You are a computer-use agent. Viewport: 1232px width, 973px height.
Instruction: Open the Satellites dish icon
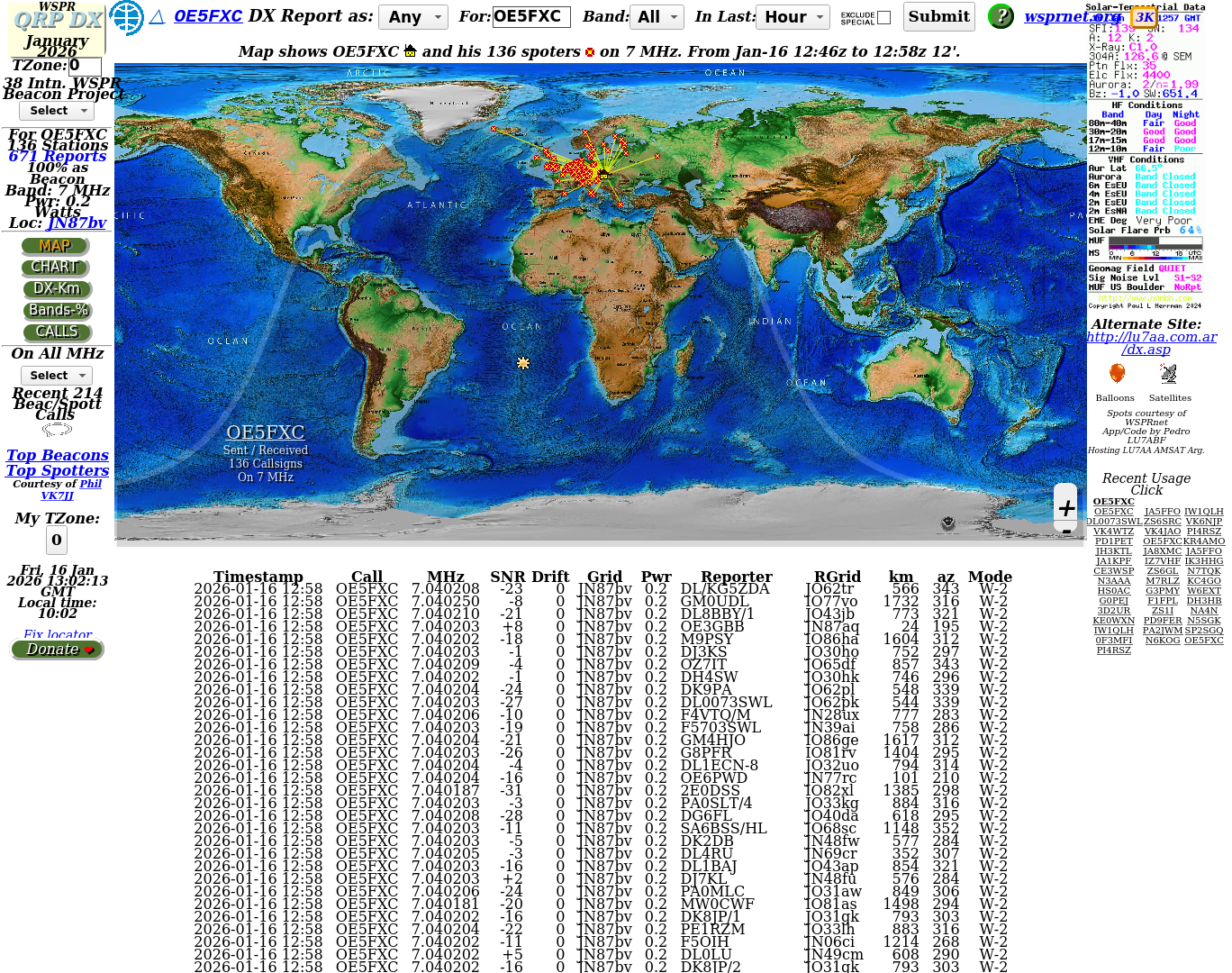tap(1168, 374)
